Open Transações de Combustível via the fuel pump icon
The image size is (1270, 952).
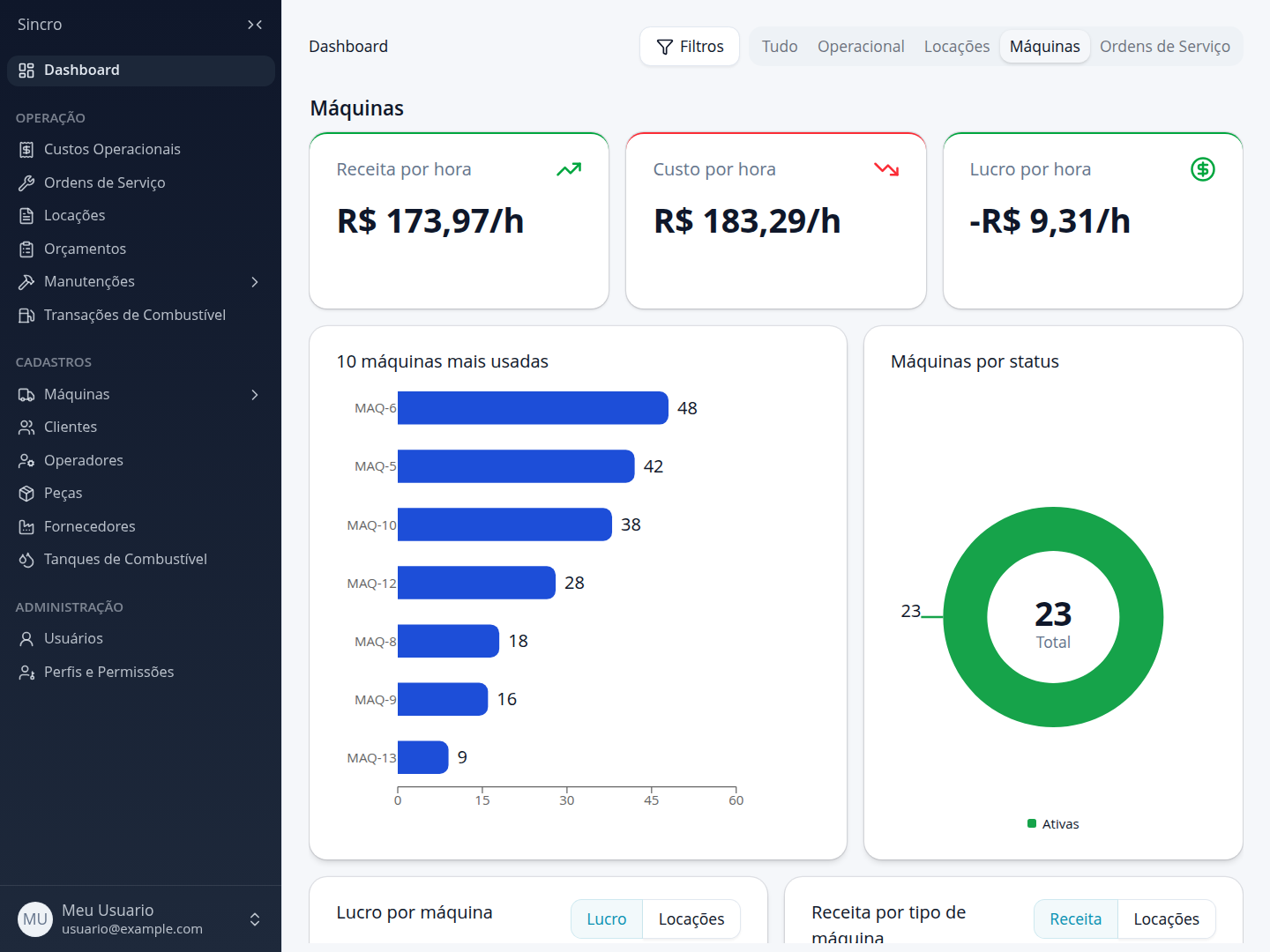tap(26, 316)
